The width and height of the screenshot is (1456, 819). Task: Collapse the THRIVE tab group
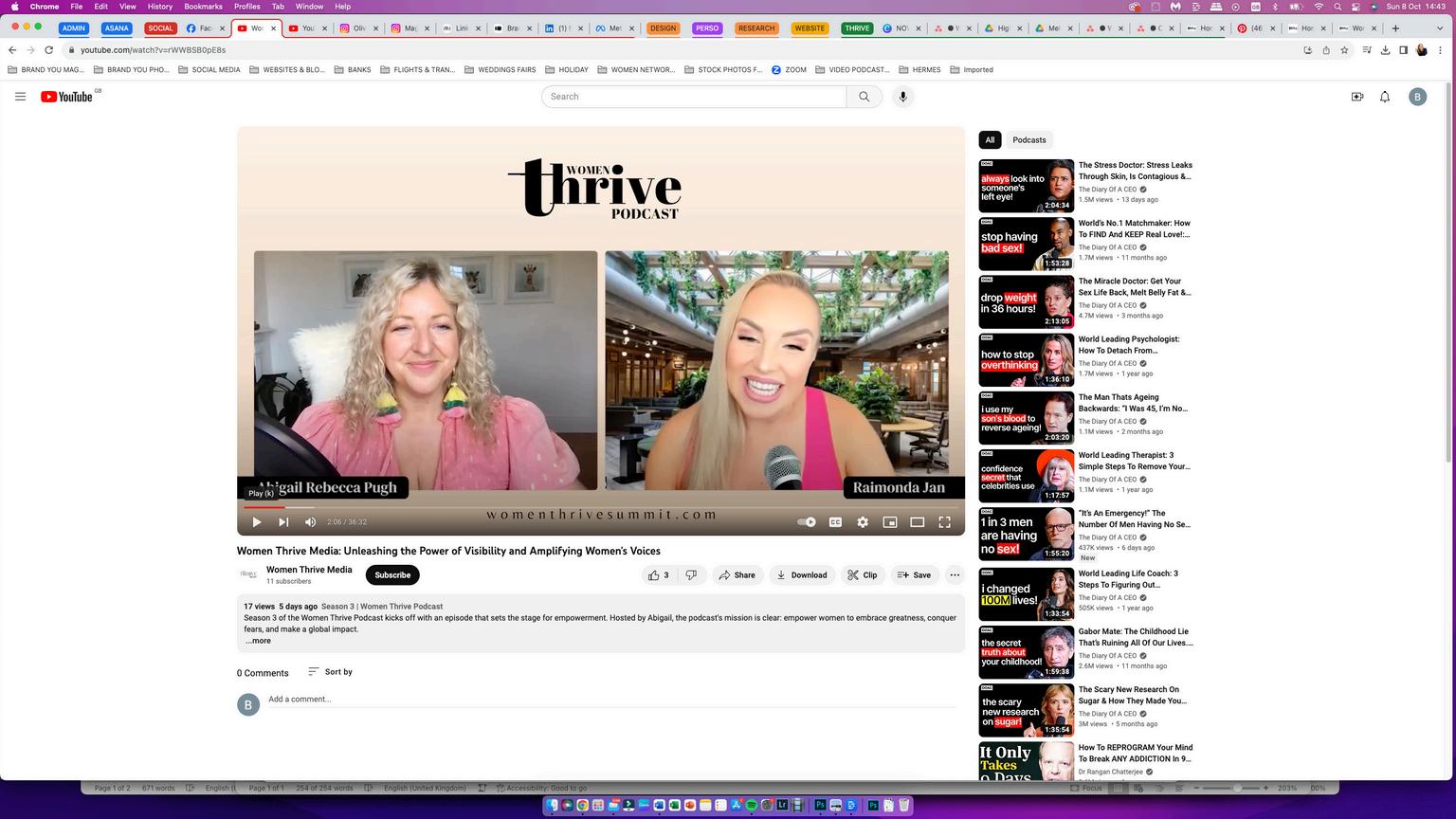857,28
